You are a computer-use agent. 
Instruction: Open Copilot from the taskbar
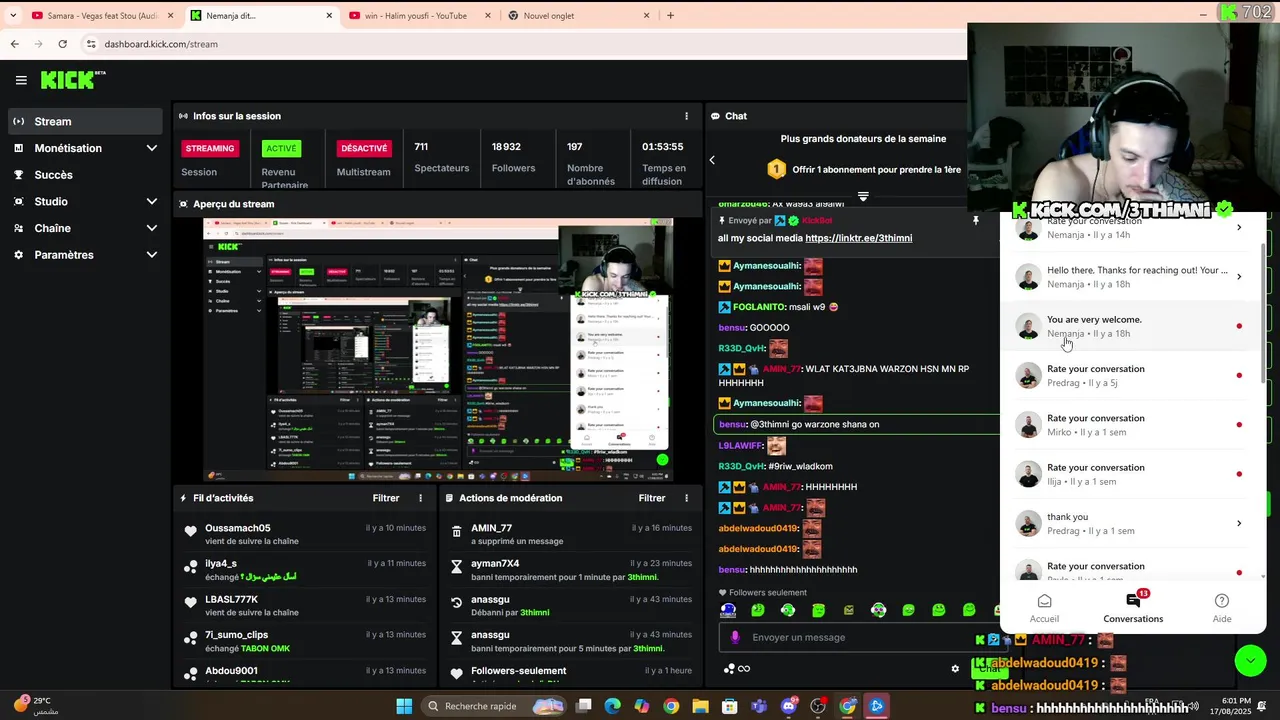[x=642, y=706]
